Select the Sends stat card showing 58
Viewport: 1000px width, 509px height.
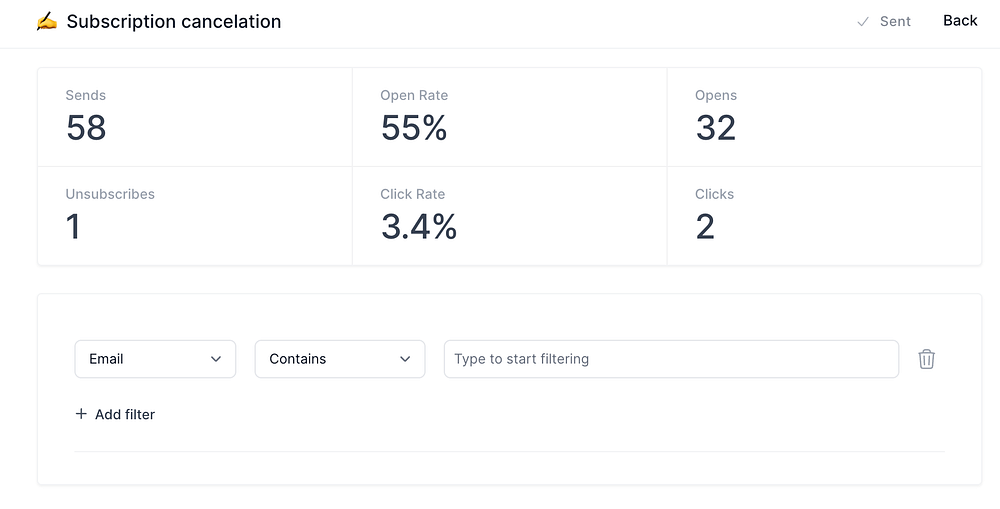[195, 117]
